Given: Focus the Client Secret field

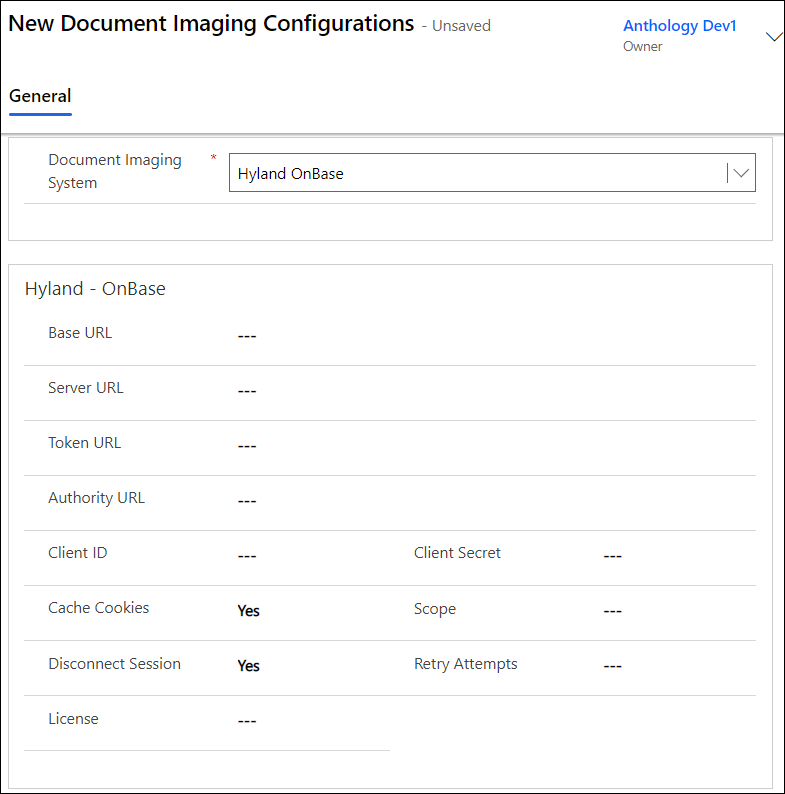Looking at the screenshot, I should (x=675, y=556).
